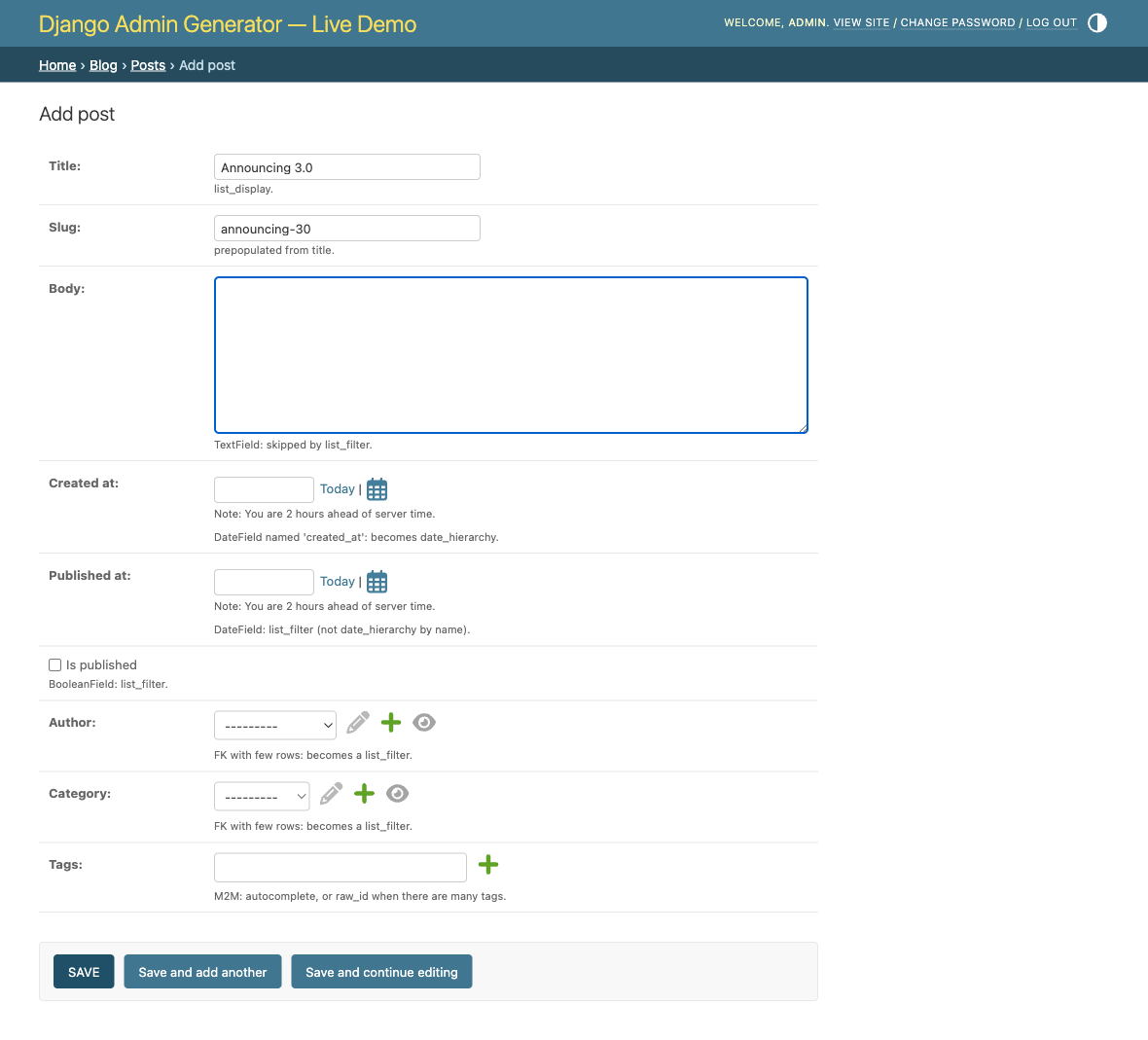View selected author with eye icon

[x=424, y=723]
